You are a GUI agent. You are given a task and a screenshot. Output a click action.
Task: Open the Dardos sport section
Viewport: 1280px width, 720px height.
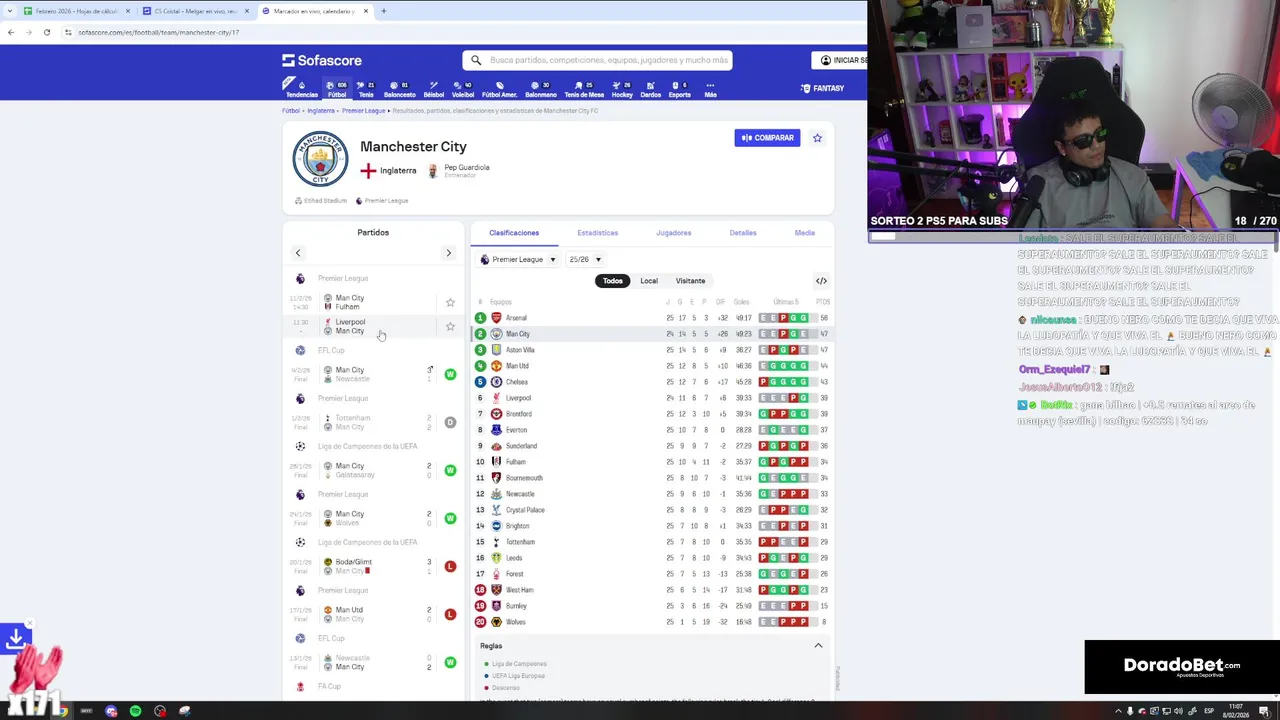point(650,89)
